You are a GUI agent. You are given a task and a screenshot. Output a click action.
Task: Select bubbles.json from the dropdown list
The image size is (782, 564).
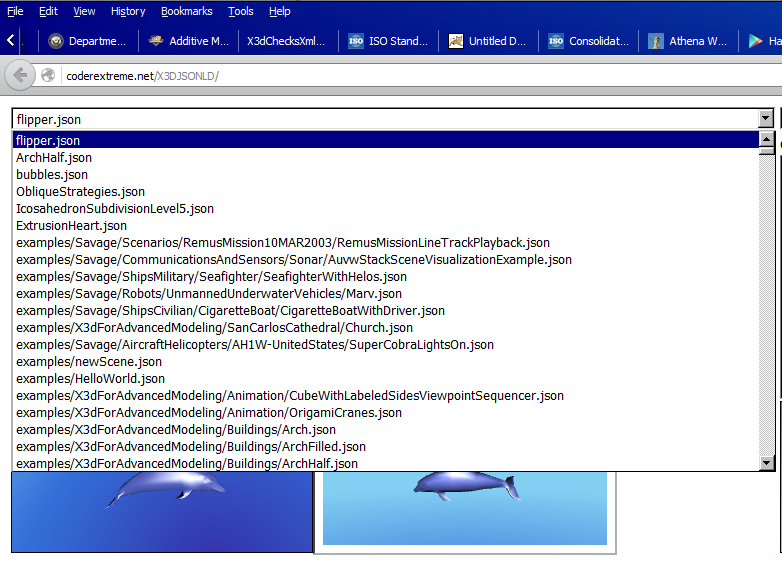coord(52,175)
